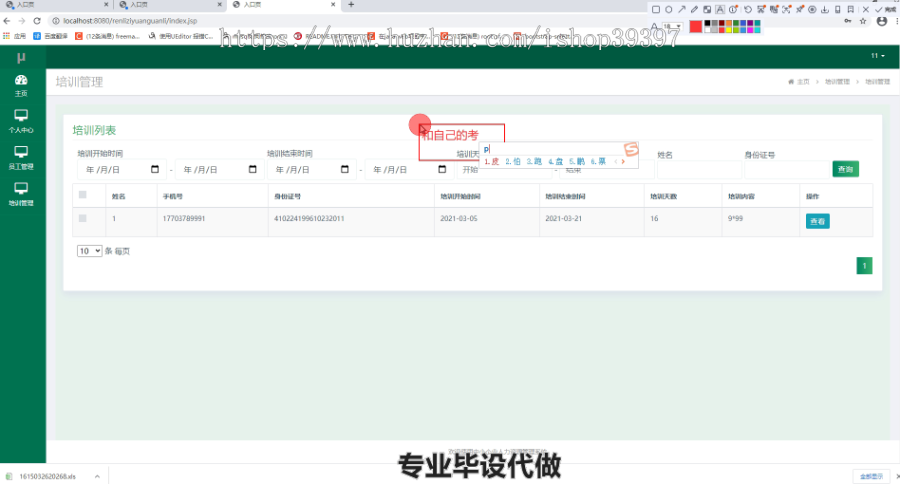Download screenshot to file
Image resolution: width=900 pixels, height=484 pixels.
[x=825, y=9]
